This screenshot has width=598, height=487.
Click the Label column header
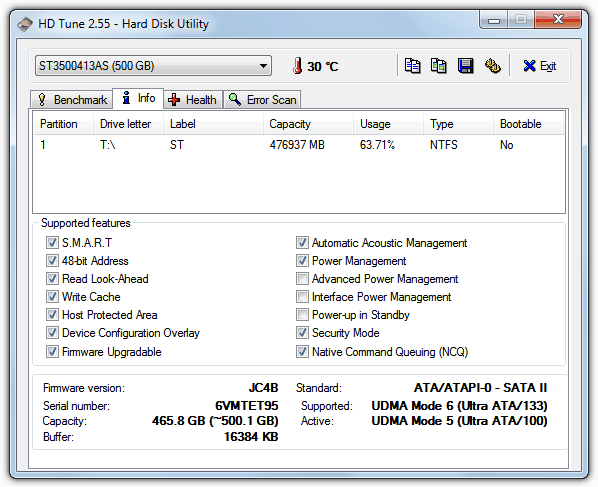pyautogui.click(x=214, y=124)
